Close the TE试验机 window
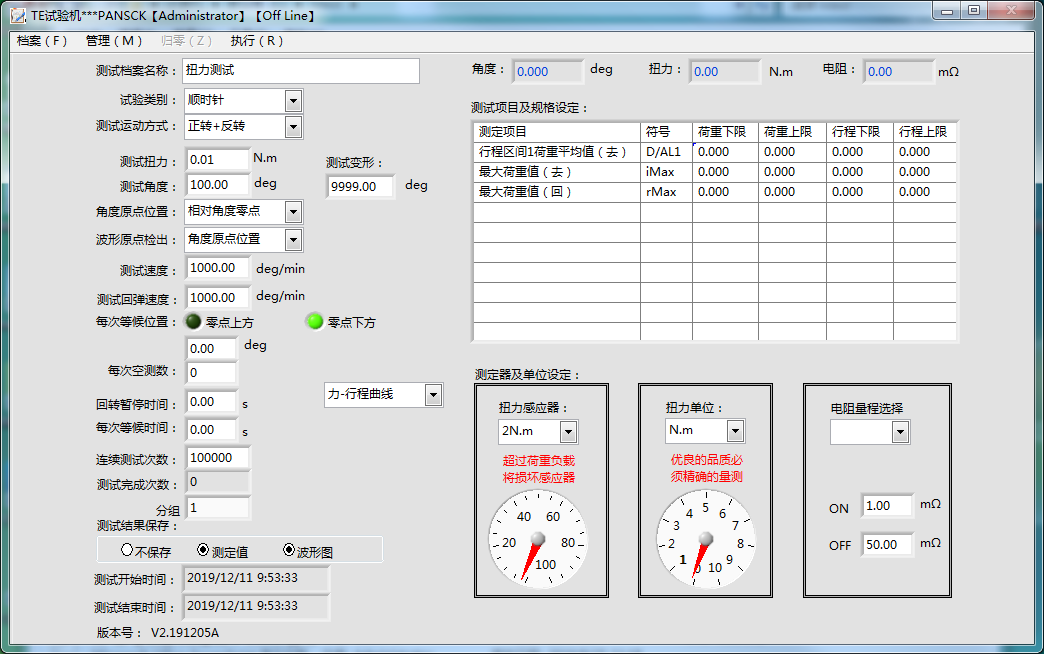This screenshot has width=1044, height=654. pos(1011,11)
